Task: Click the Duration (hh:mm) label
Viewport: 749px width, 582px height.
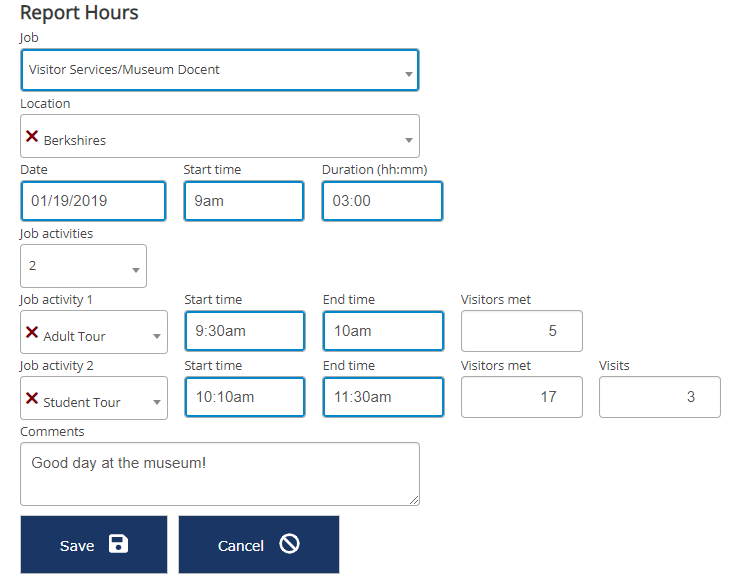Action: [x=375, y=170]
